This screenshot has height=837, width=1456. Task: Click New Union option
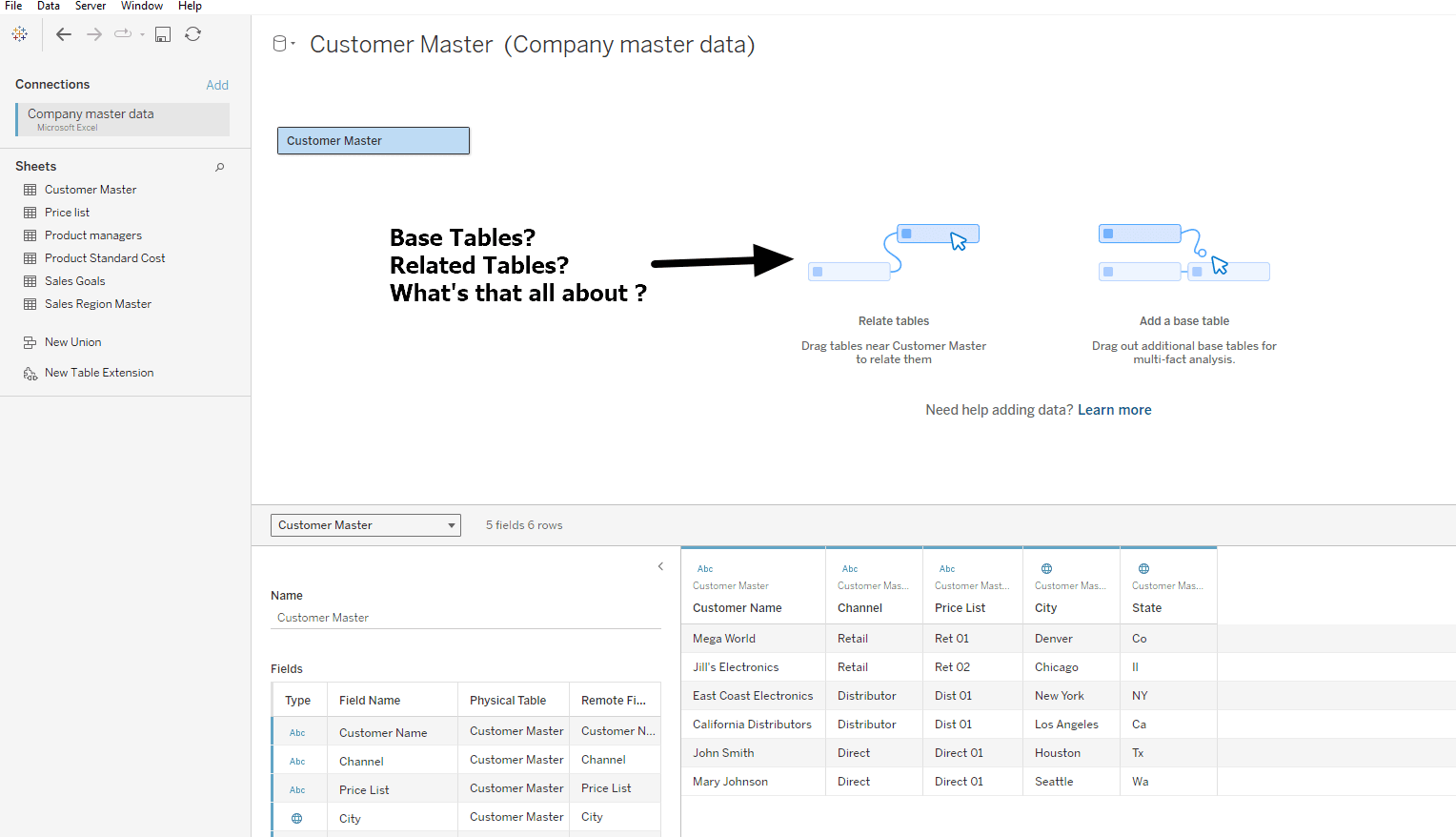72,342
